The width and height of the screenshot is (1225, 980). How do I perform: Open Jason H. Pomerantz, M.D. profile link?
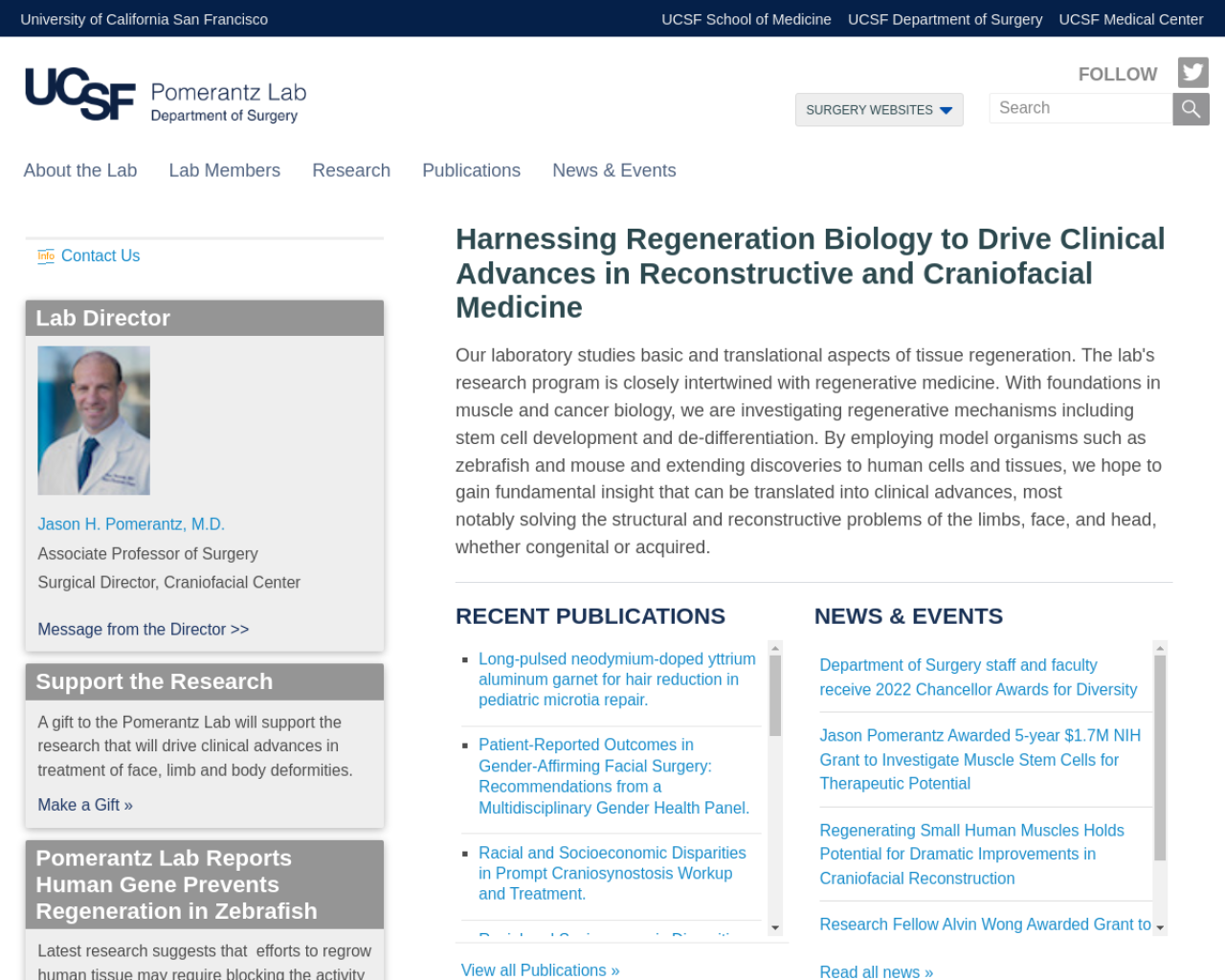(131, 524)
